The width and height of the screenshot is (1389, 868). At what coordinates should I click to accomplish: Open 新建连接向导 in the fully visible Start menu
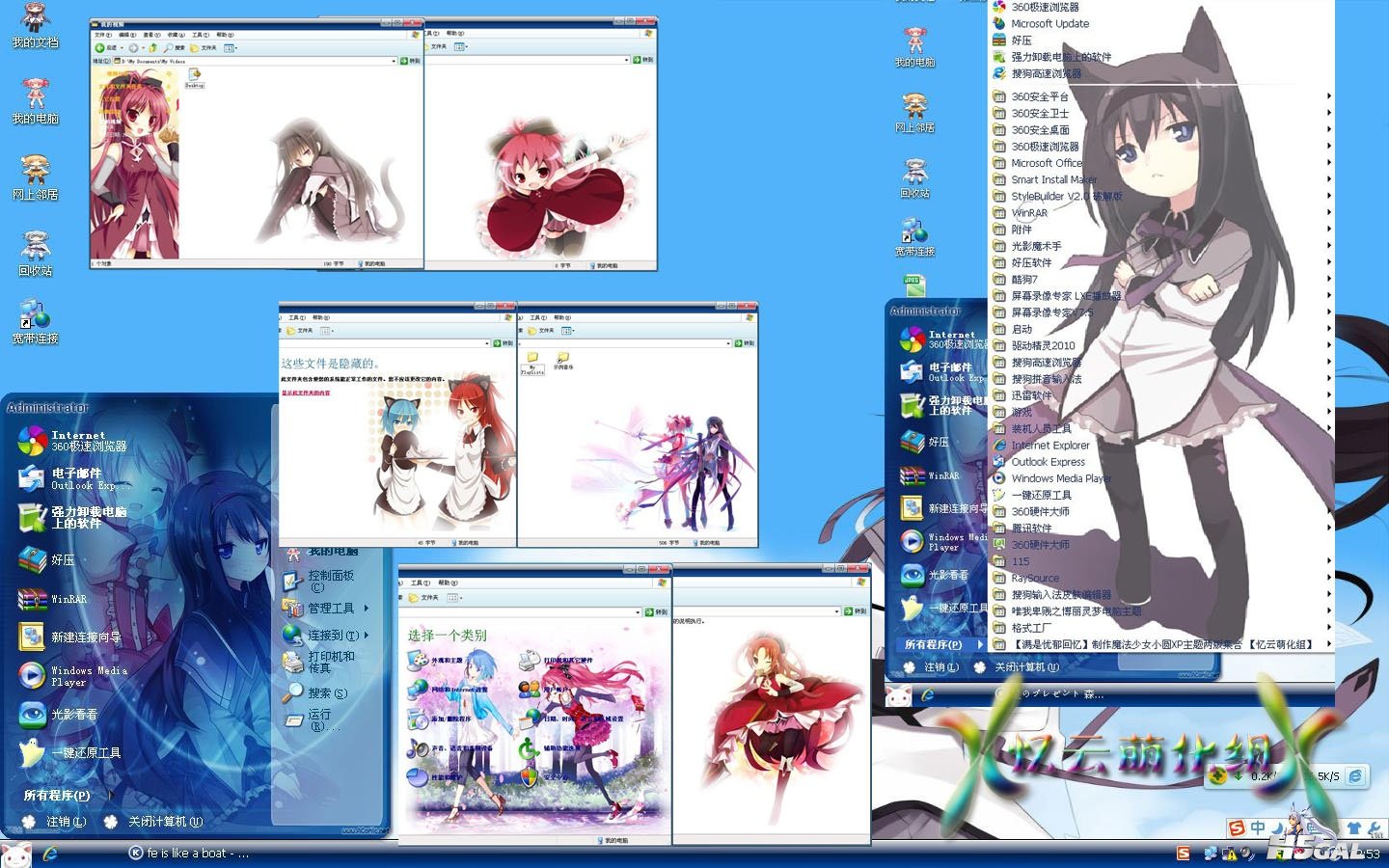(x=71, y=637)
